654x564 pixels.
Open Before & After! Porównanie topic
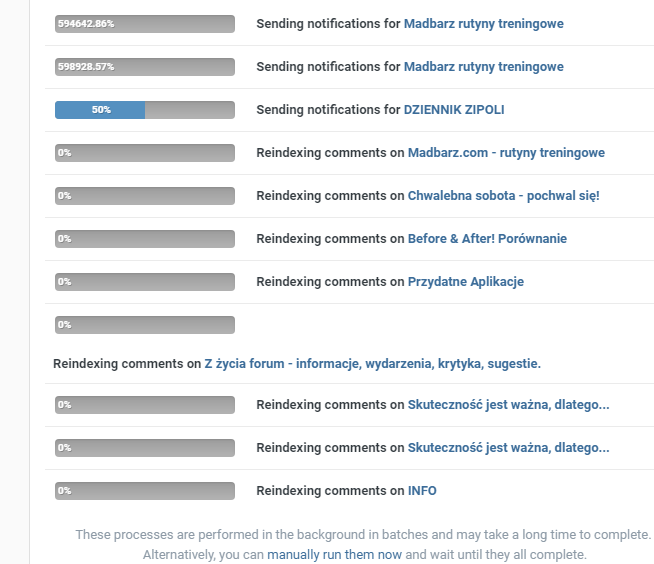click(x=487, y=239)
